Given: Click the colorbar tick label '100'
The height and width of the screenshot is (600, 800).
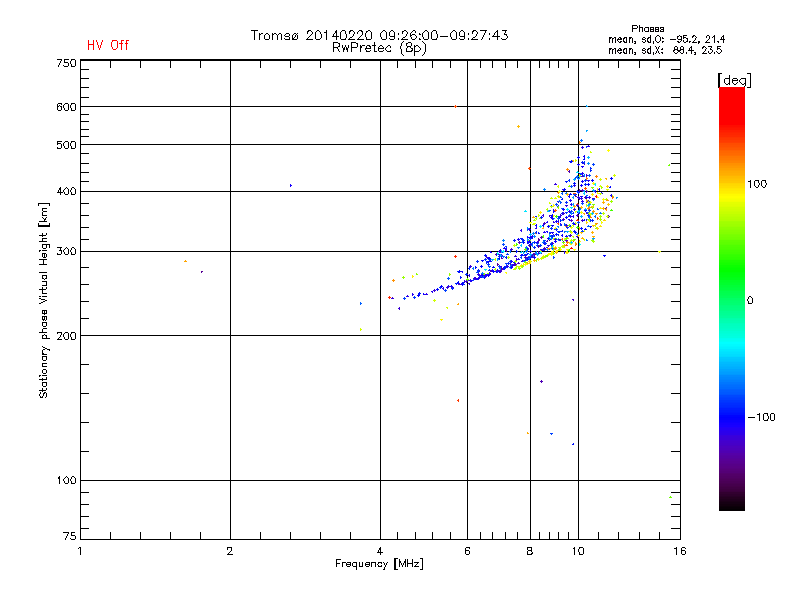Looking at the screenshot, I should pos(757,184).
